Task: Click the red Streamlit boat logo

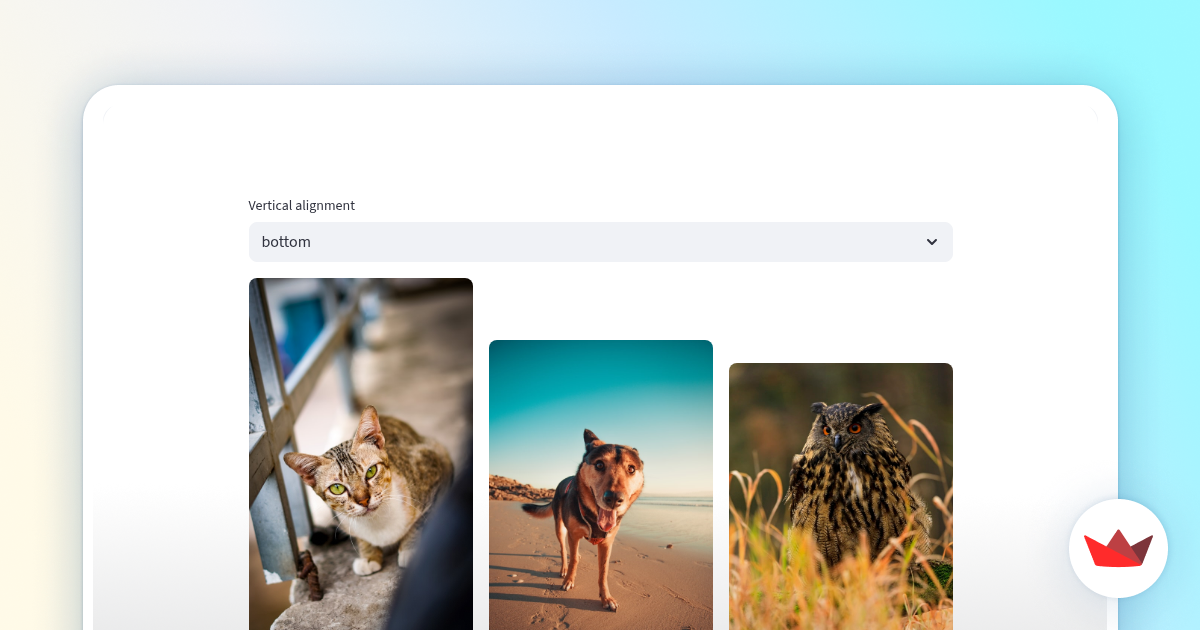Action: [1118, 549]
